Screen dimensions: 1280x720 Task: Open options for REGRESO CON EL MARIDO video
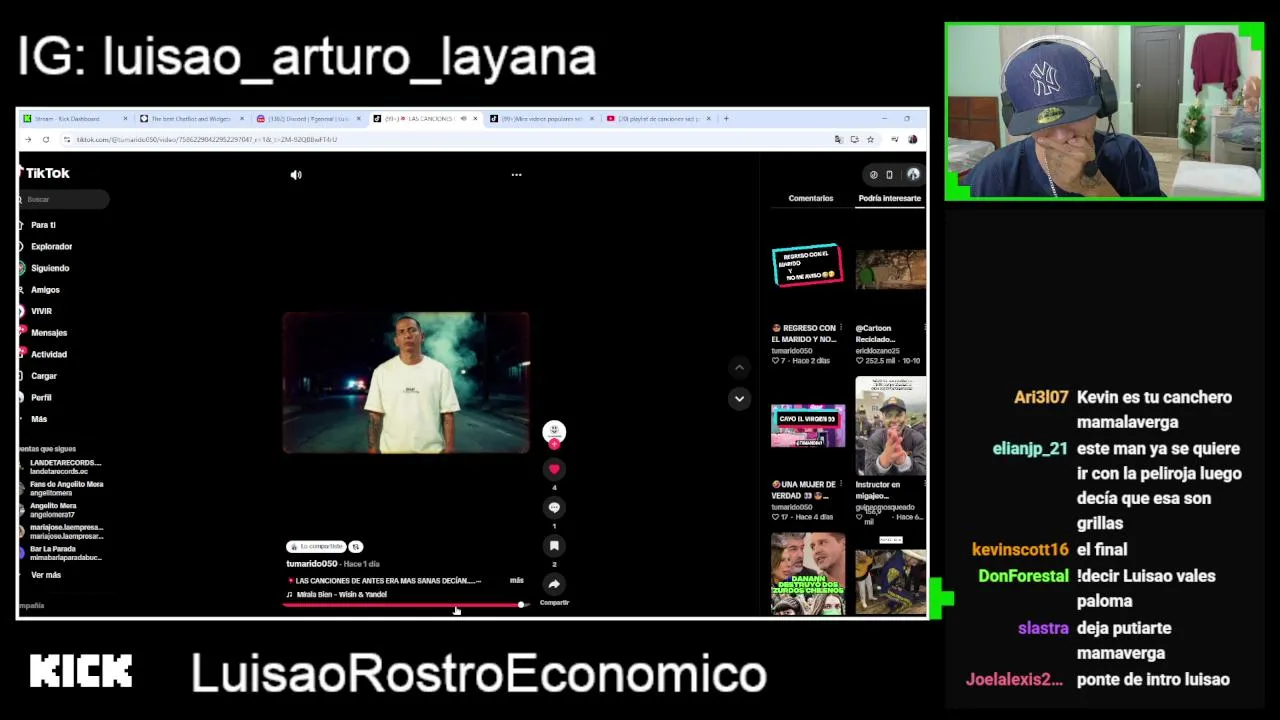840,328
